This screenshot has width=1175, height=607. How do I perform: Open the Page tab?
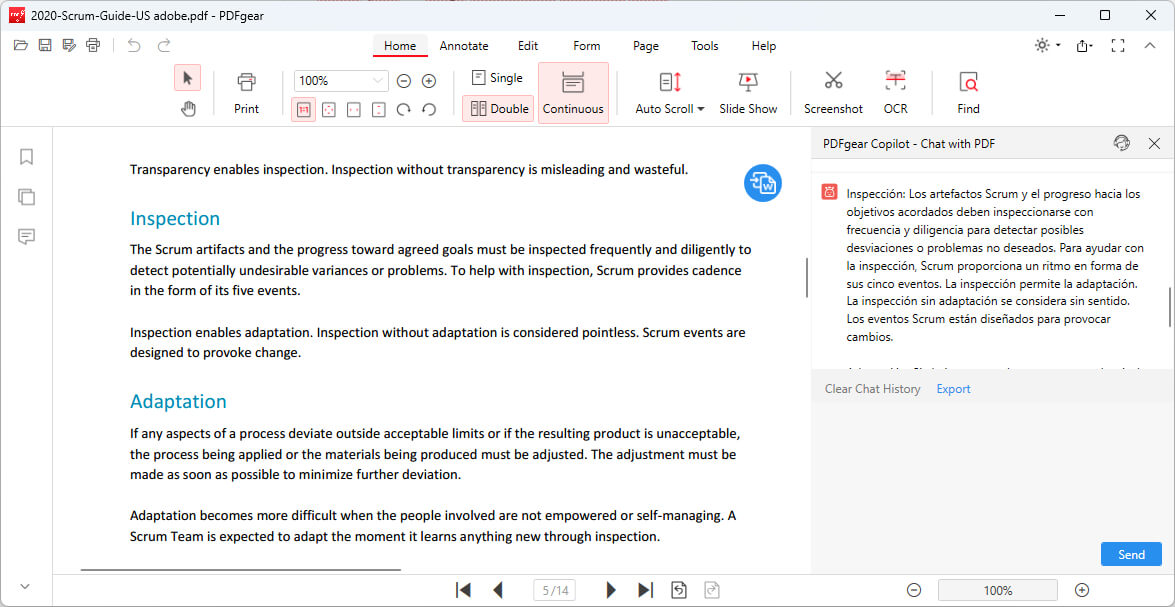click(x=646, y=46)
